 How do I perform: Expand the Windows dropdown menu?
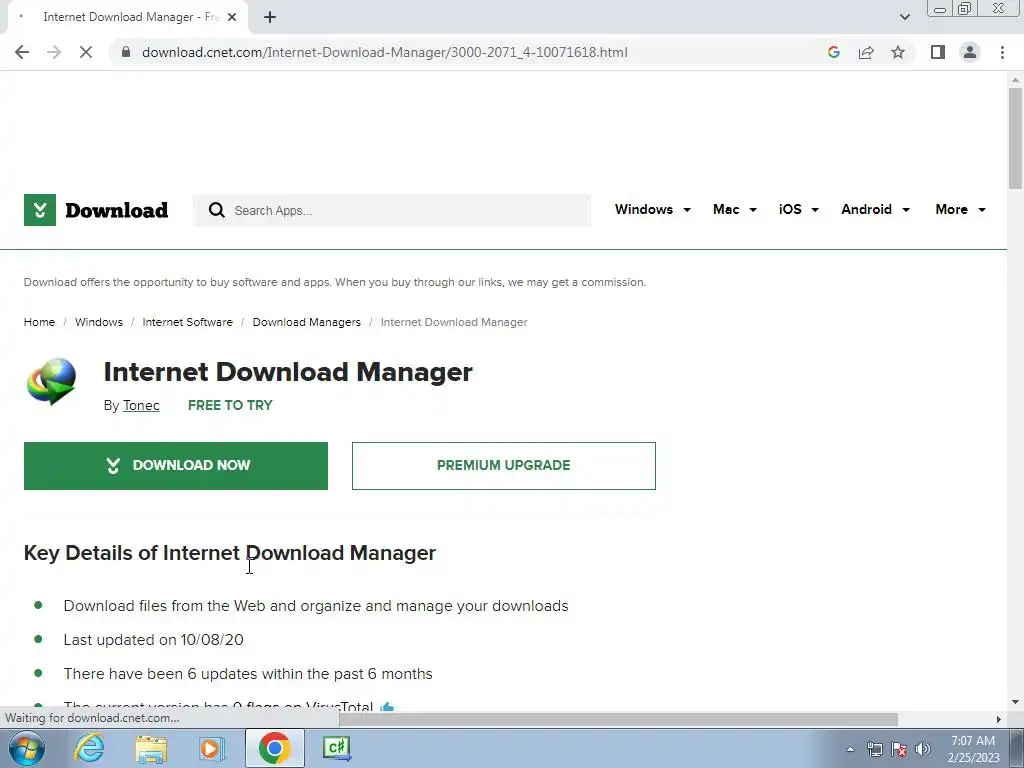652,210
